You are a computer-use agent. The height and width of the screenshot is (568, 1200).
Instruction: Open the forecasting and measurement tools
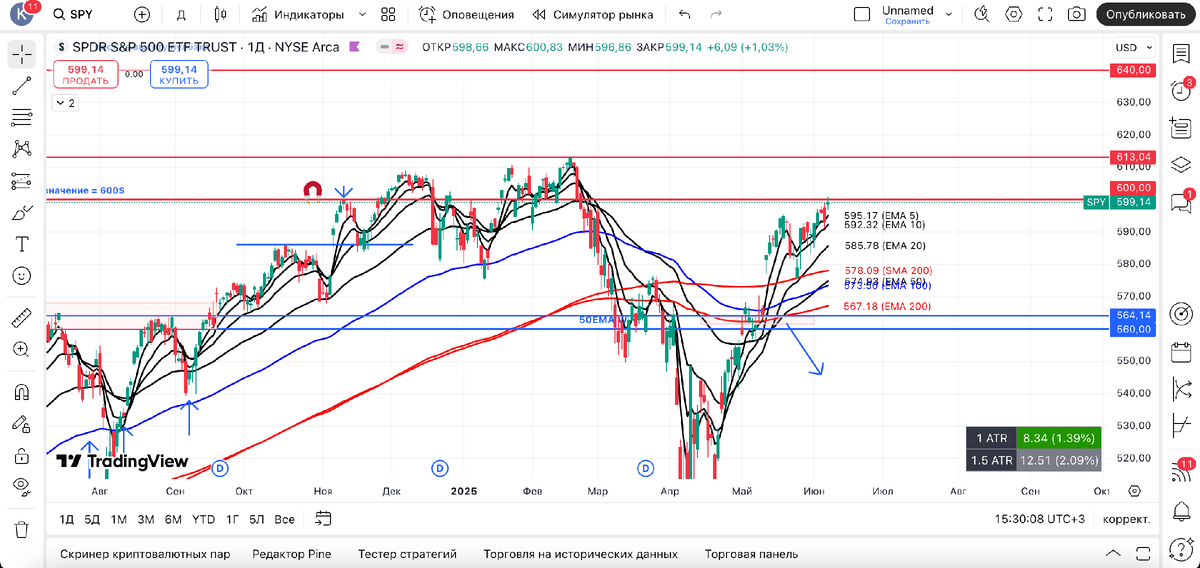point(21,181)
